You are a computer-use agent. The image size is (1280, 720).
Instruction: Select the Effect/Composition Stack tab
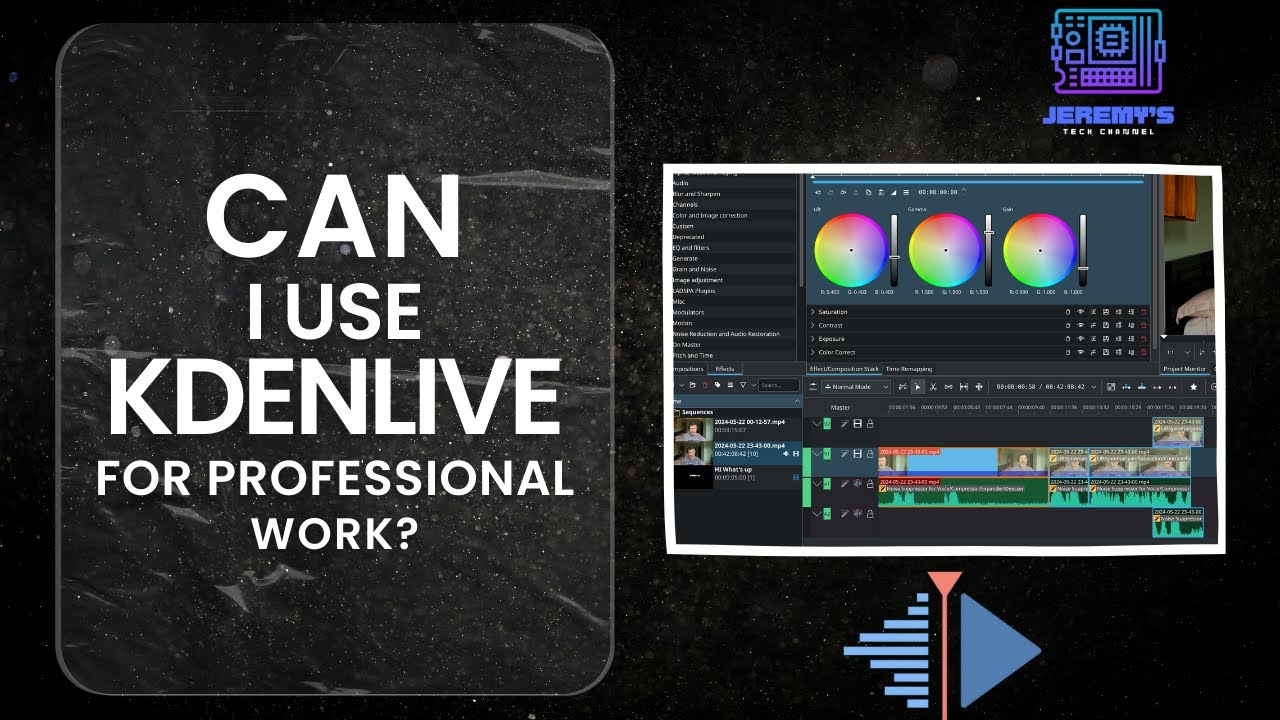[844, 369]
